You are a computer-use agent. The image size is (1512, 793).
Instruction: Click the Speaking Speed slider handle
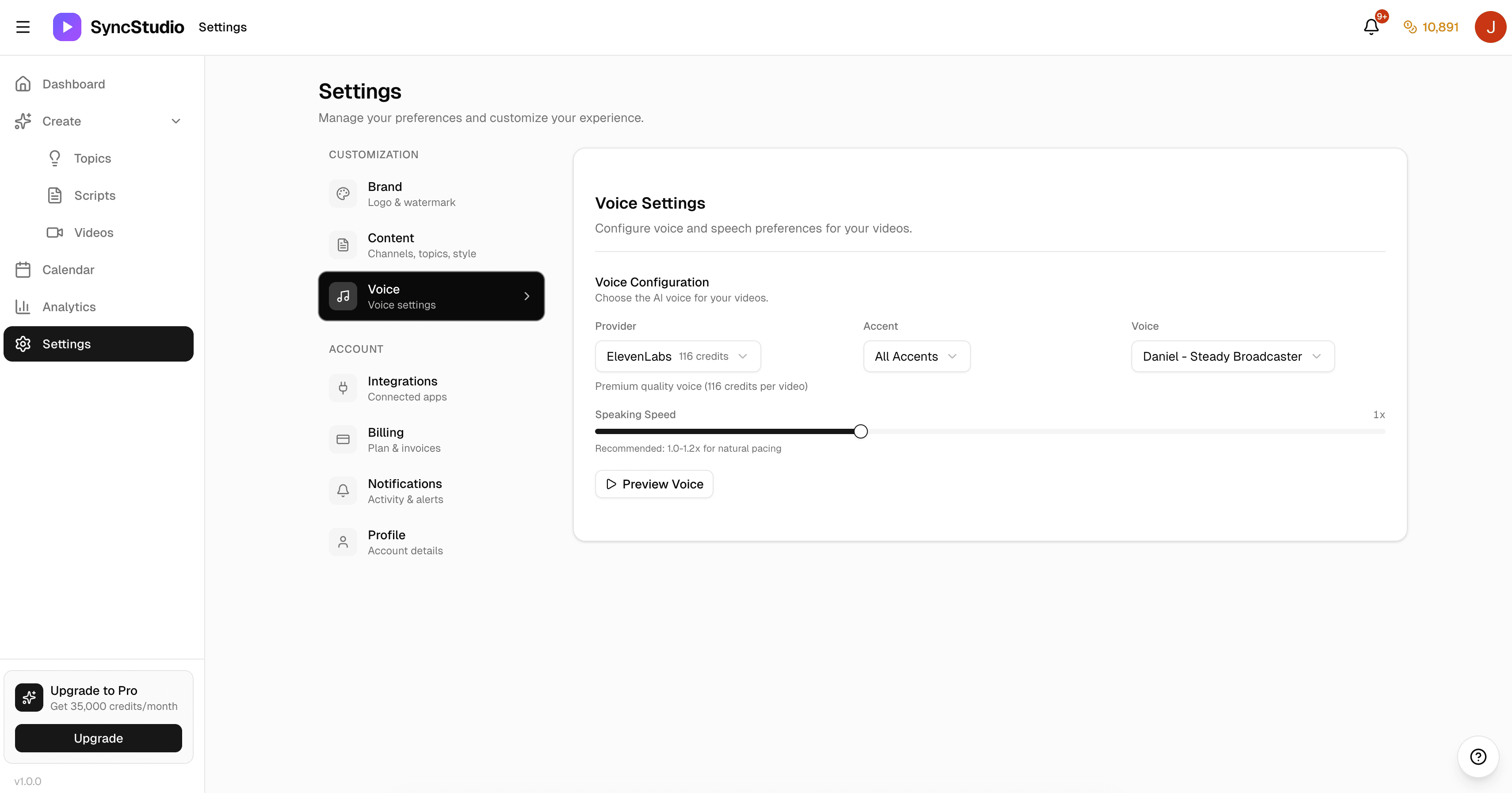pyautogui.click(x=860, y=431)
